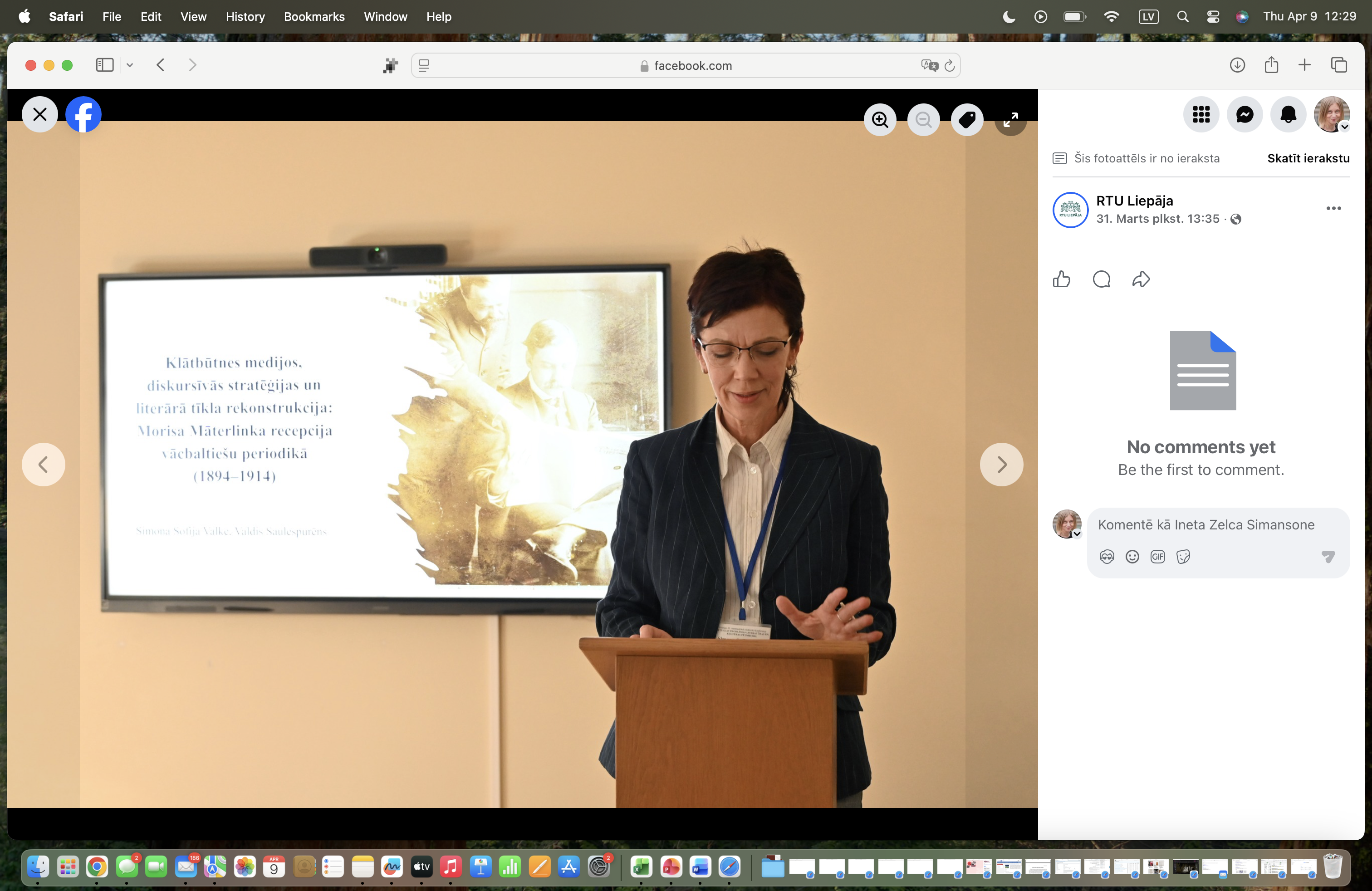Show the previous photo

43,465
